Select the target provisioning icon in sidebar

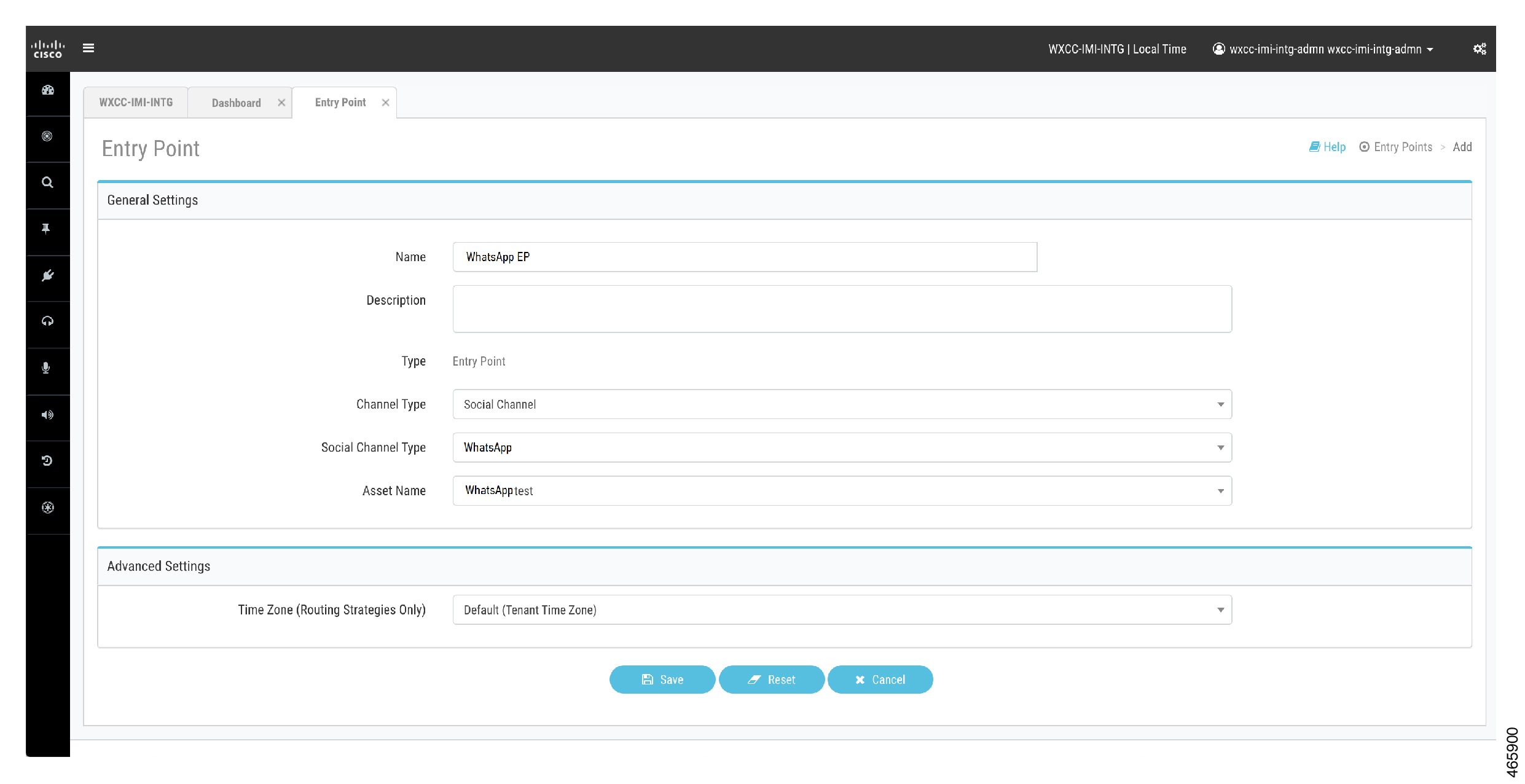point(47,138)
